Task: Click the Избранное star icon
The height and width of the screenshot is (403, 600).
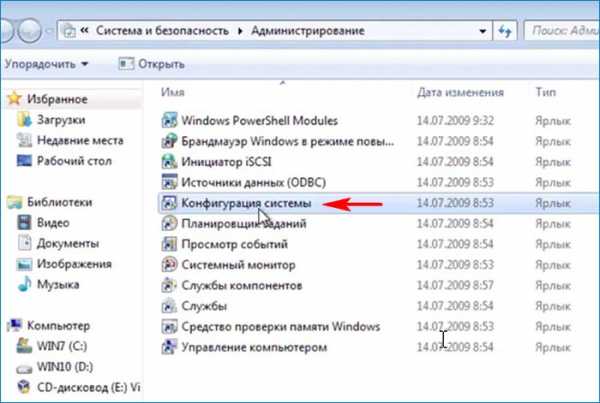Action: click(x=14, y=99)
